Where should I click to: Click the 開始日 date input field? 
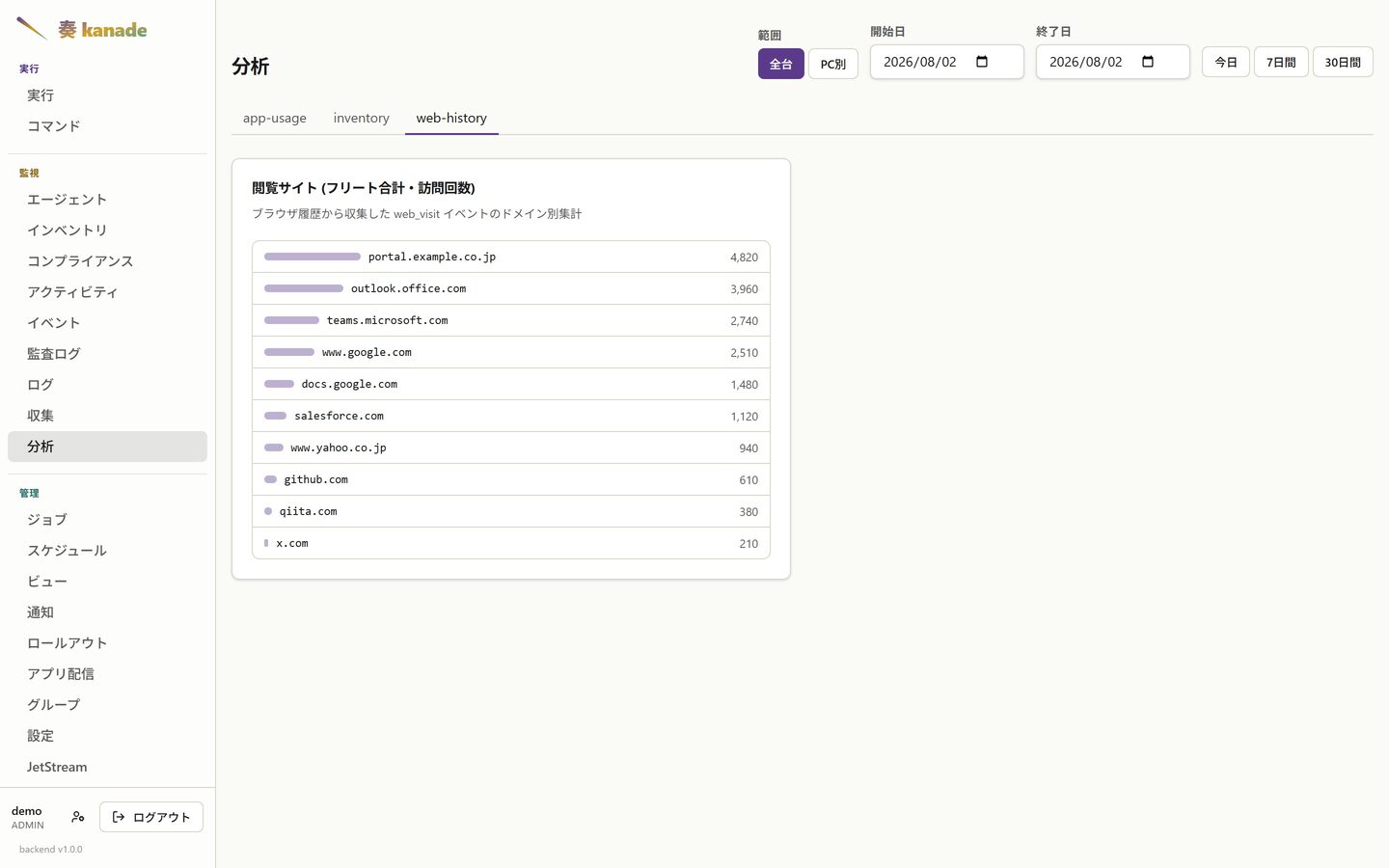tap(947, 62)
